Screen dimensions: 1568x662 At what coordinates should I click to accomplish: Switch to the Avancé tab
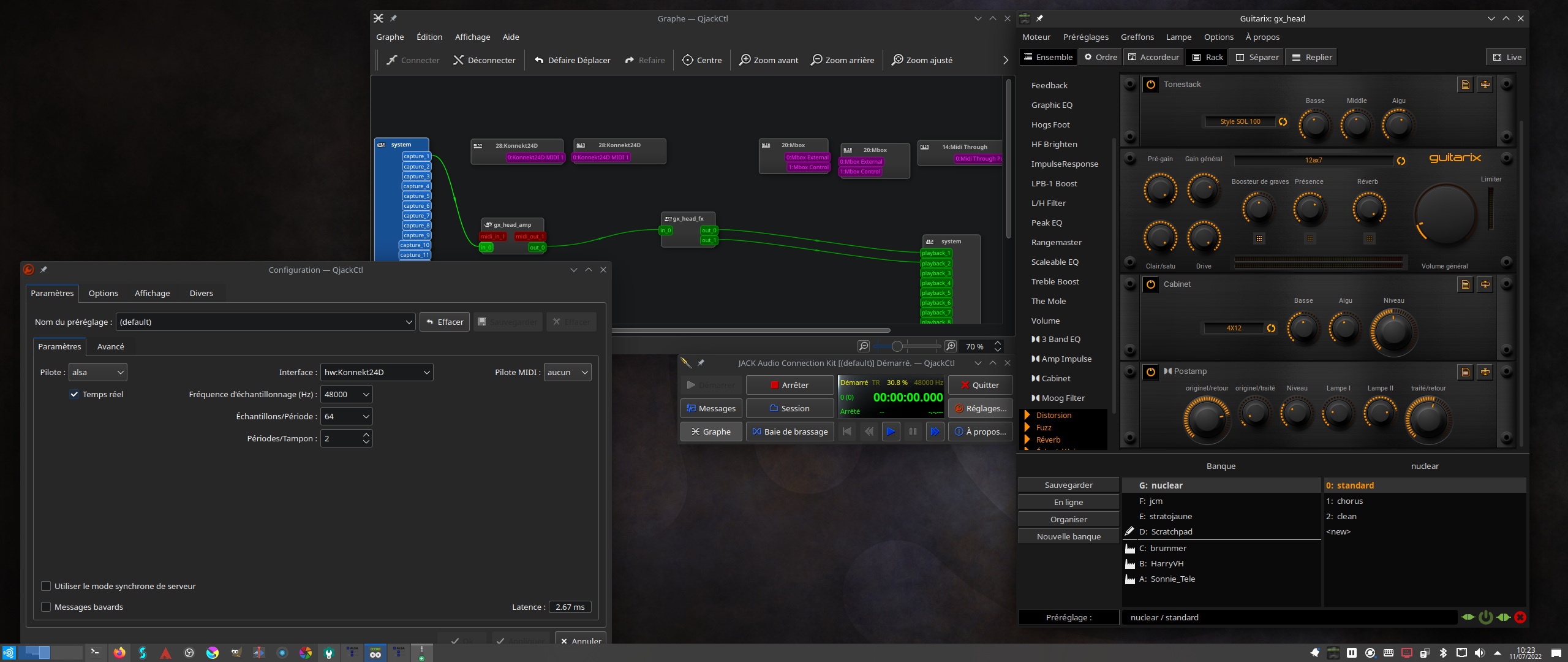110,346
